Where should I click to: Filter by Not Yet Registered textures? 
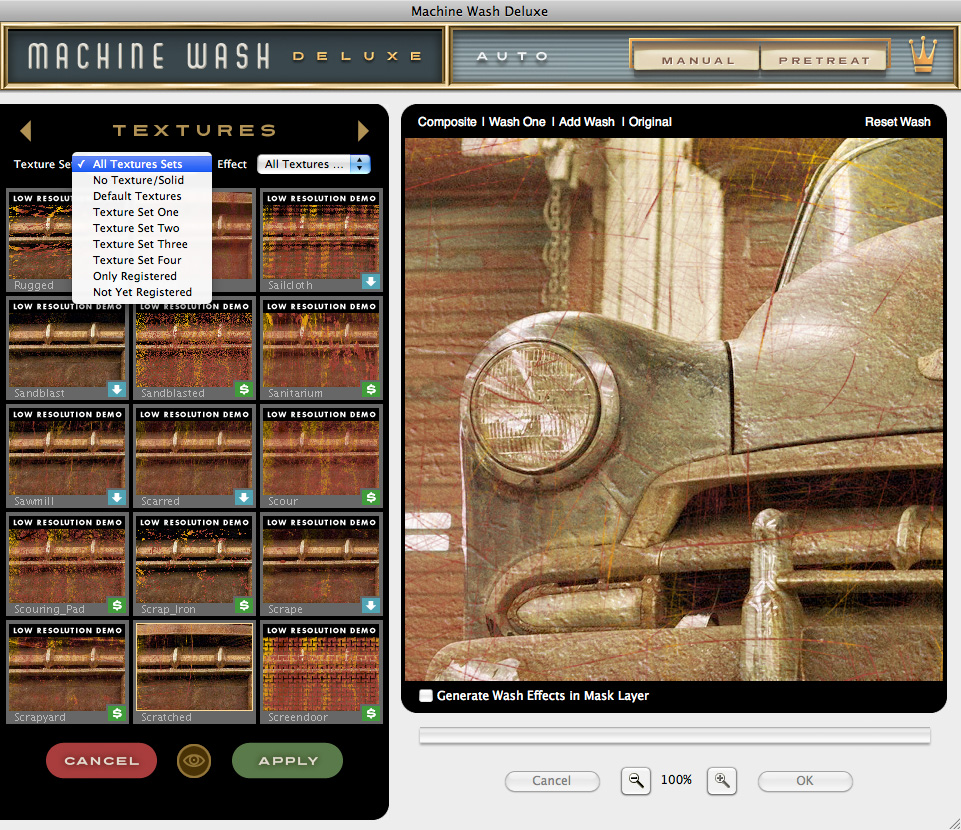(x=142, y=292)
